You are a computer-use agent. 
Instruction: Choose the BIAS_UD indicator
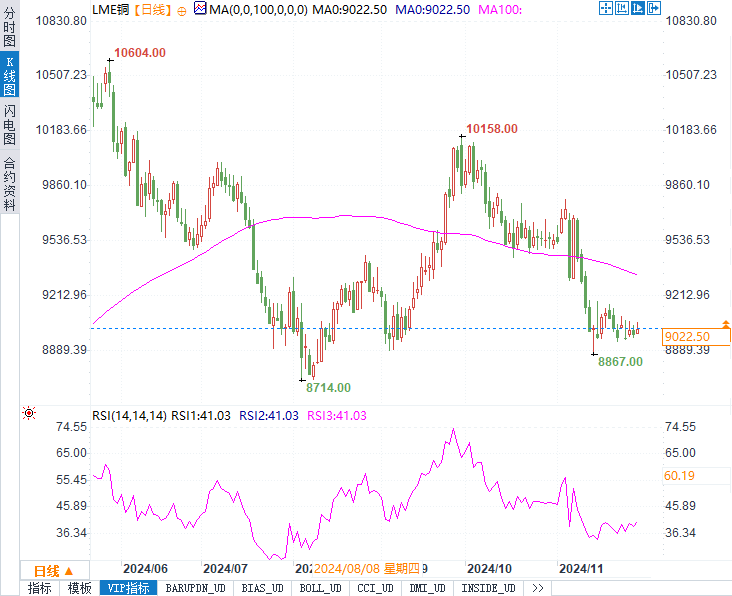tap(262, 588)
